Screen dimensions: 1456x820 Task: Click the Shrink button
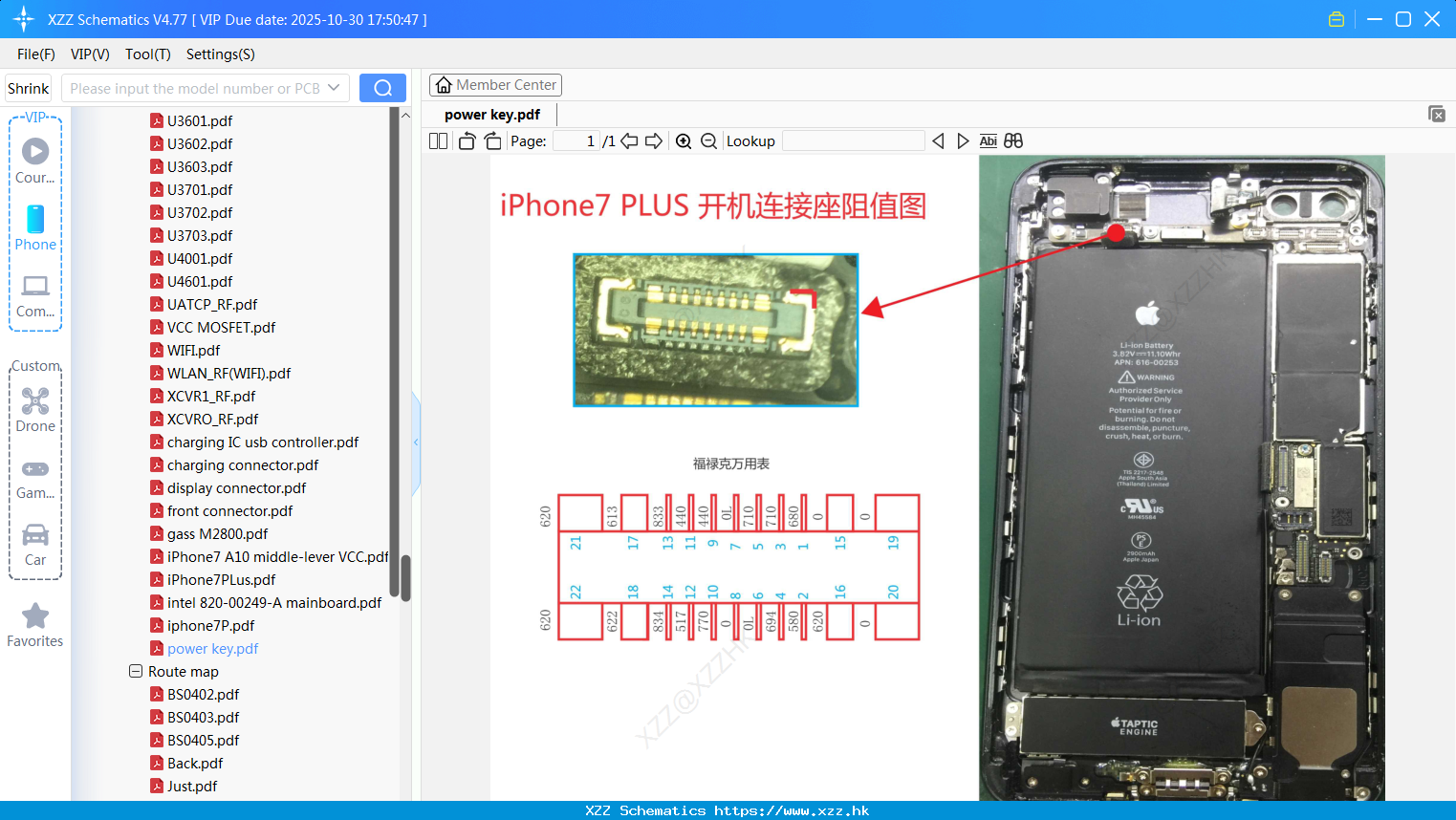(x=29, y=88)
